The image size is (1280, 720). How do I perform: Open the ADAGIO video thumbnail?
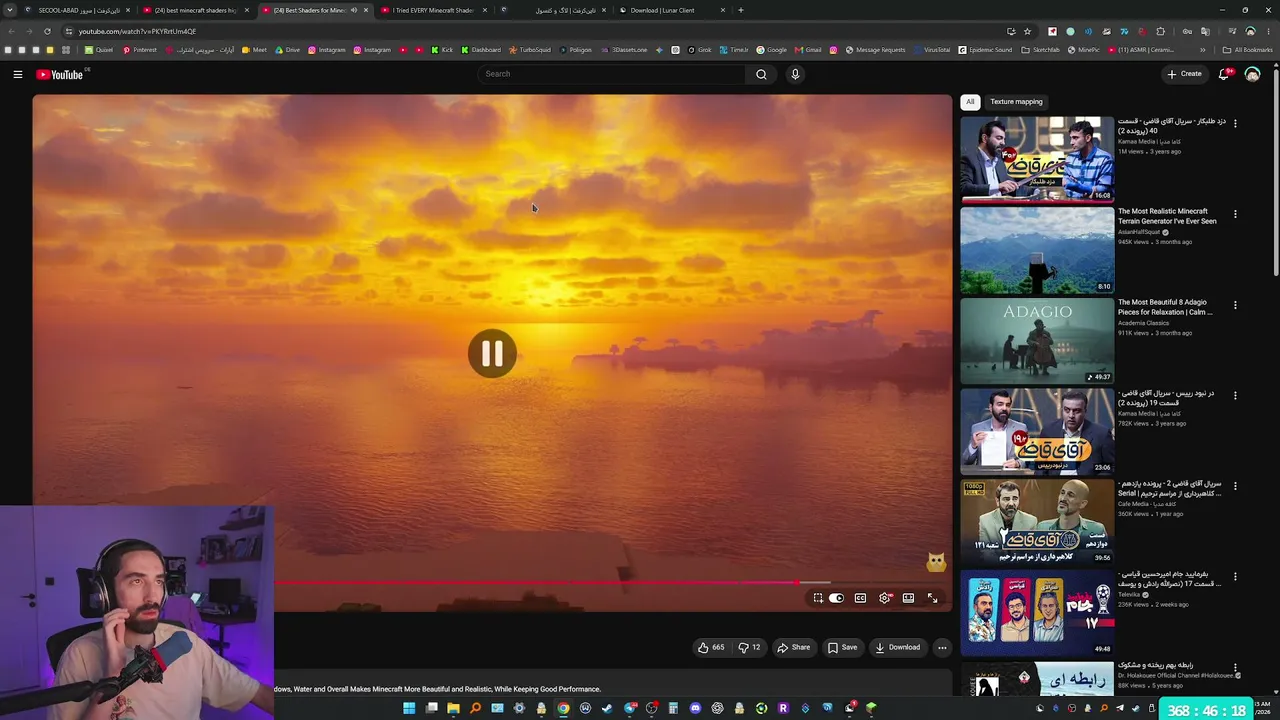click(x=1037, y=341)
